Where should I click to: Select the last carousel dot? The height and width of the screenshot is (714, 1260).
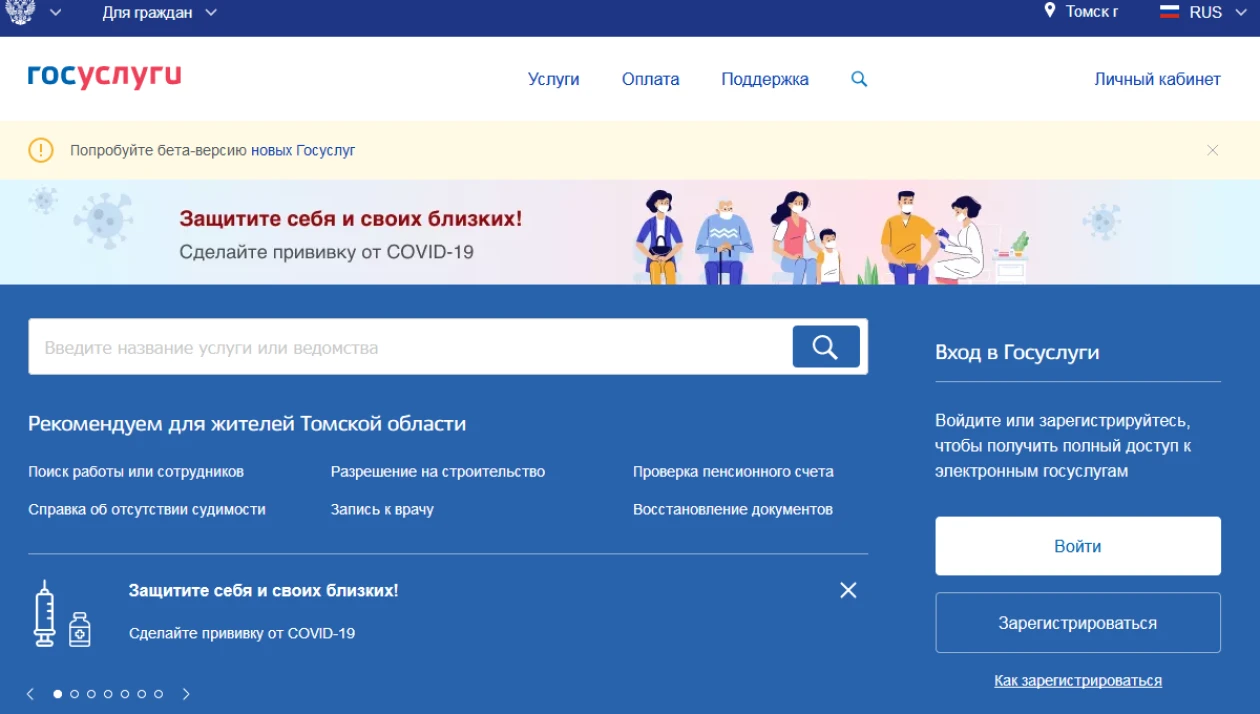tap(158, 694)
